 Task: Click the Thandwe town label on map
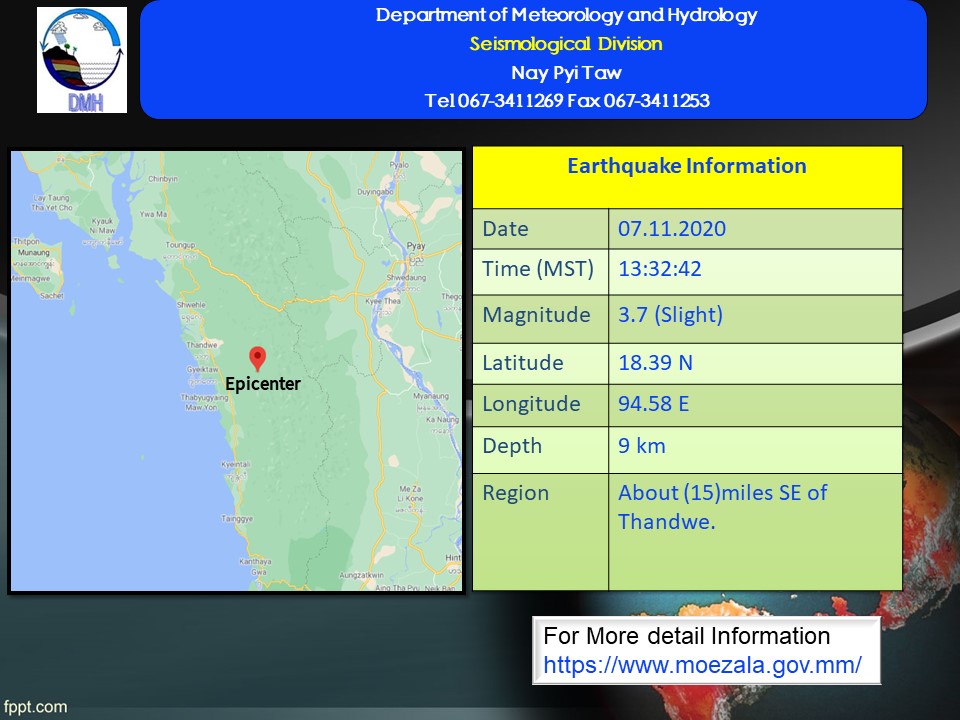coord(202,343)
